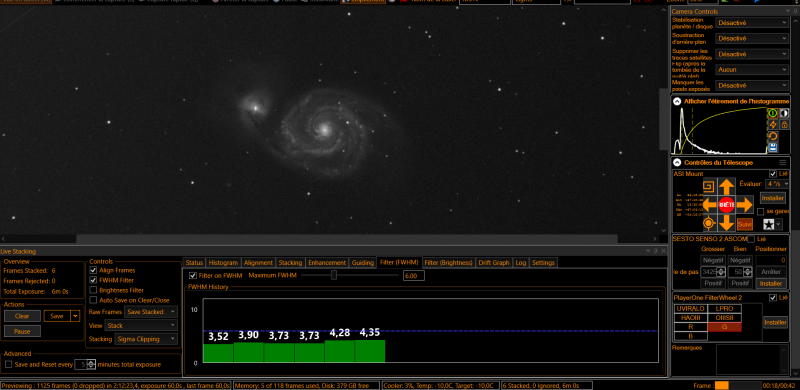Click focuser Arrêter button

[x=770, y=272]
